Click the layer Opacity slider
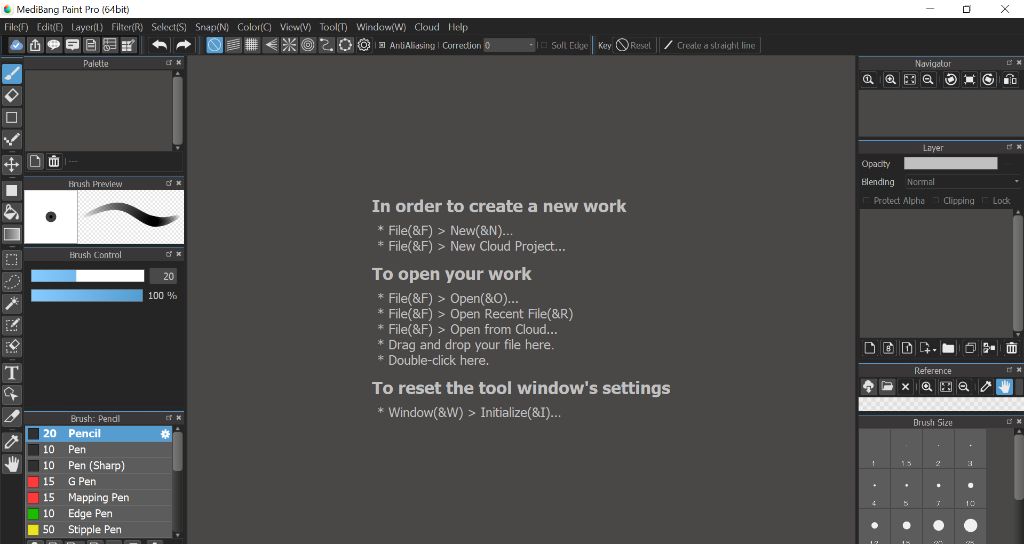This screenshot has width=1024, height=544. click(x=950, y=163)
